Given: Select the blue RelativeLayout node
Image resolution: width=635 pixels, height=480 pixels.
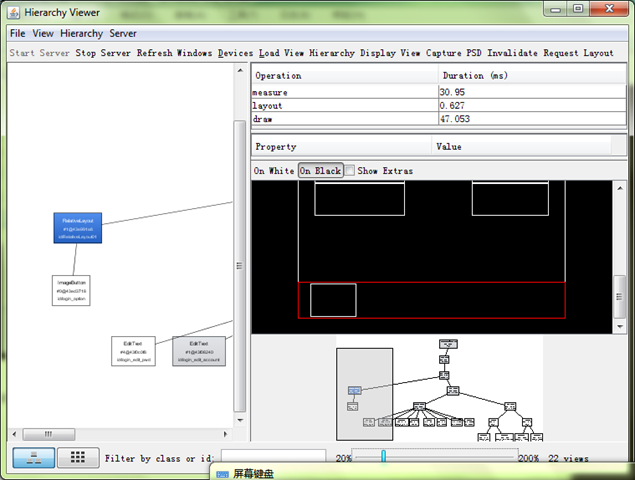Looking at the screenshot, I should point(78,228).
